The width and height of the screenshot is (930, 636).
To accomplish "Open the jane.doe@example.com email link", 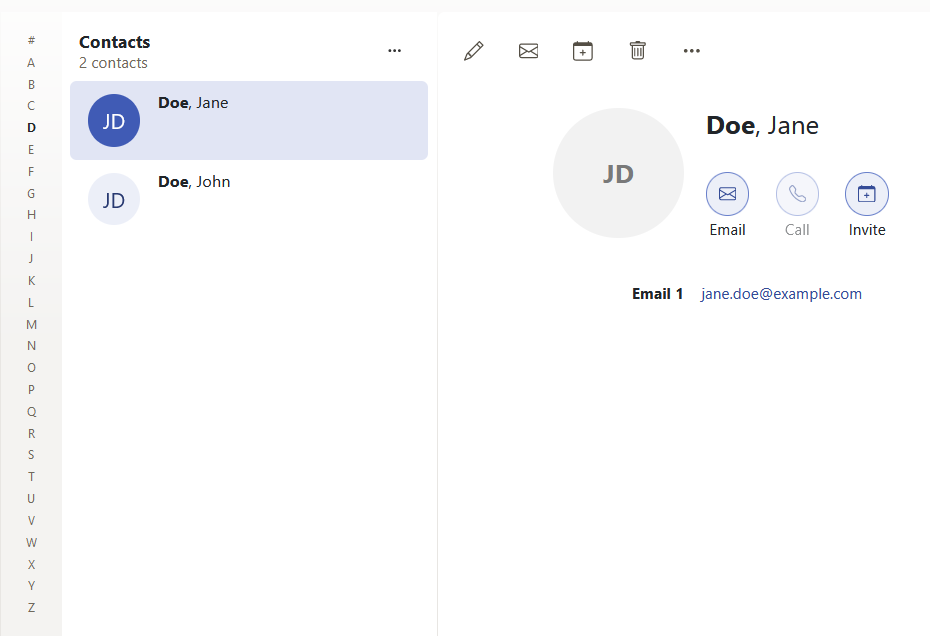I will [781, 294].
